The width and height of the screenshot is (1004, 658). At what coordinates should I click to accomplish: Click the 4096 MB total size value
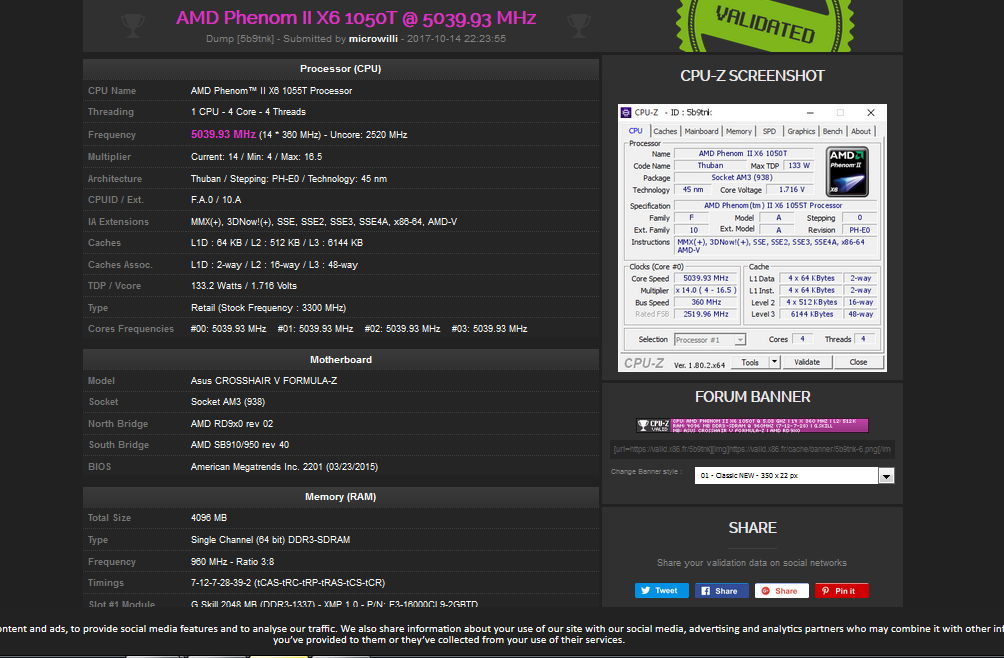click(x=209, y=518)
